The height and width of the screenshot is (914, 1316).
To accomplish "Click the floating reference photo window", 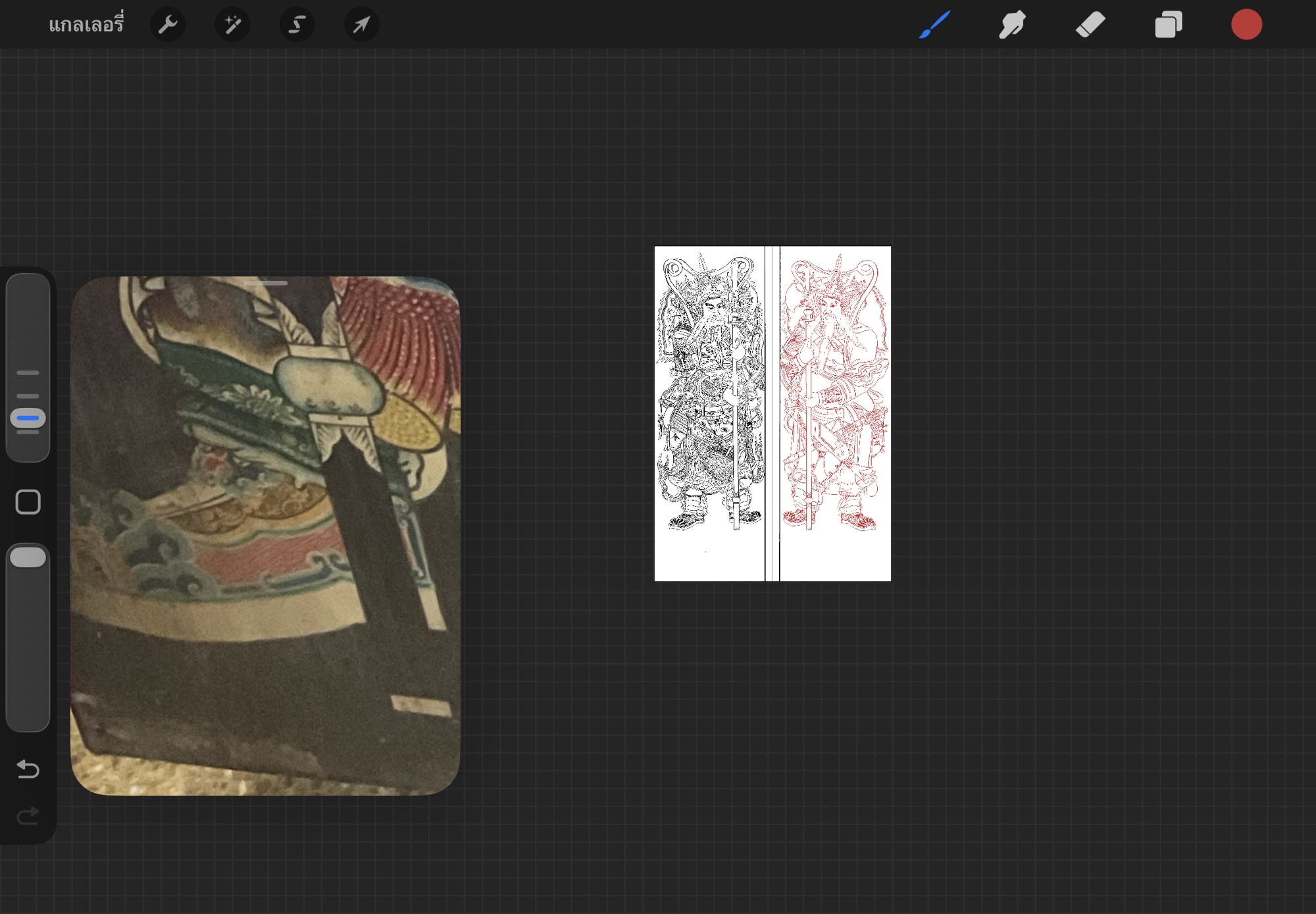I will [x=265, y=536].
